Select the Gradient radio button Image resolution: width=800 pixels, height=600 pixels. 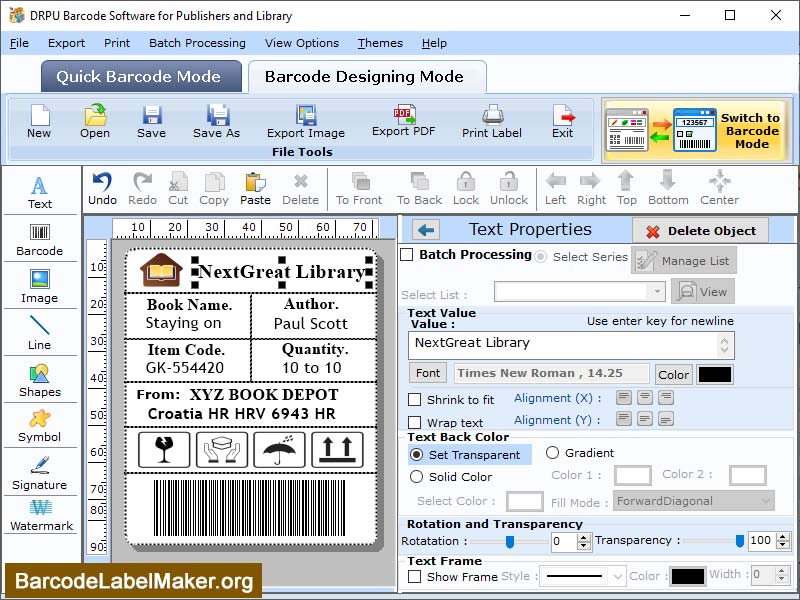[555, 452]
